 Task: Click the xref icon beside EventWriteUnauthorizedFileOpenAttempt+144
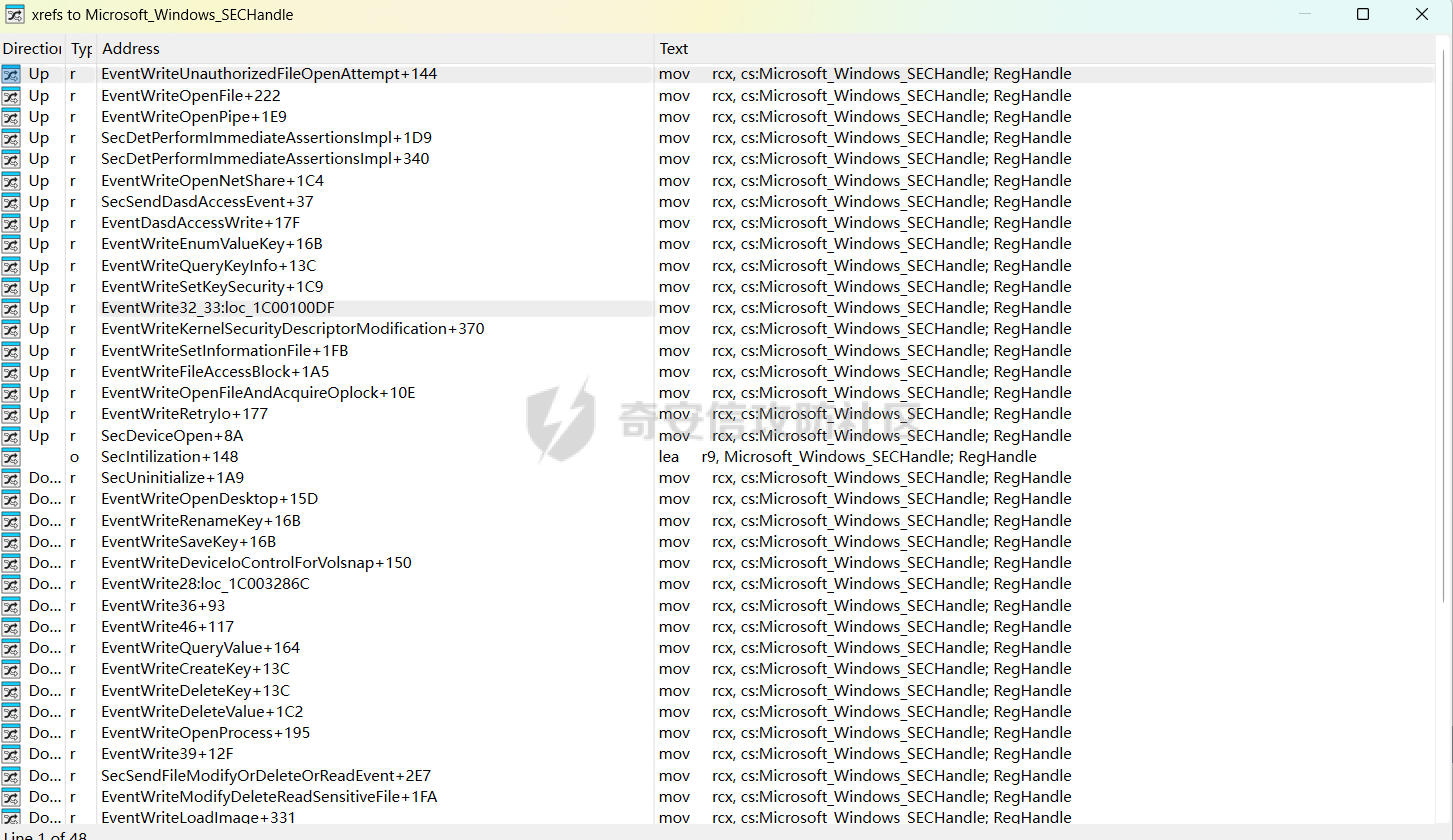point(11,74)
